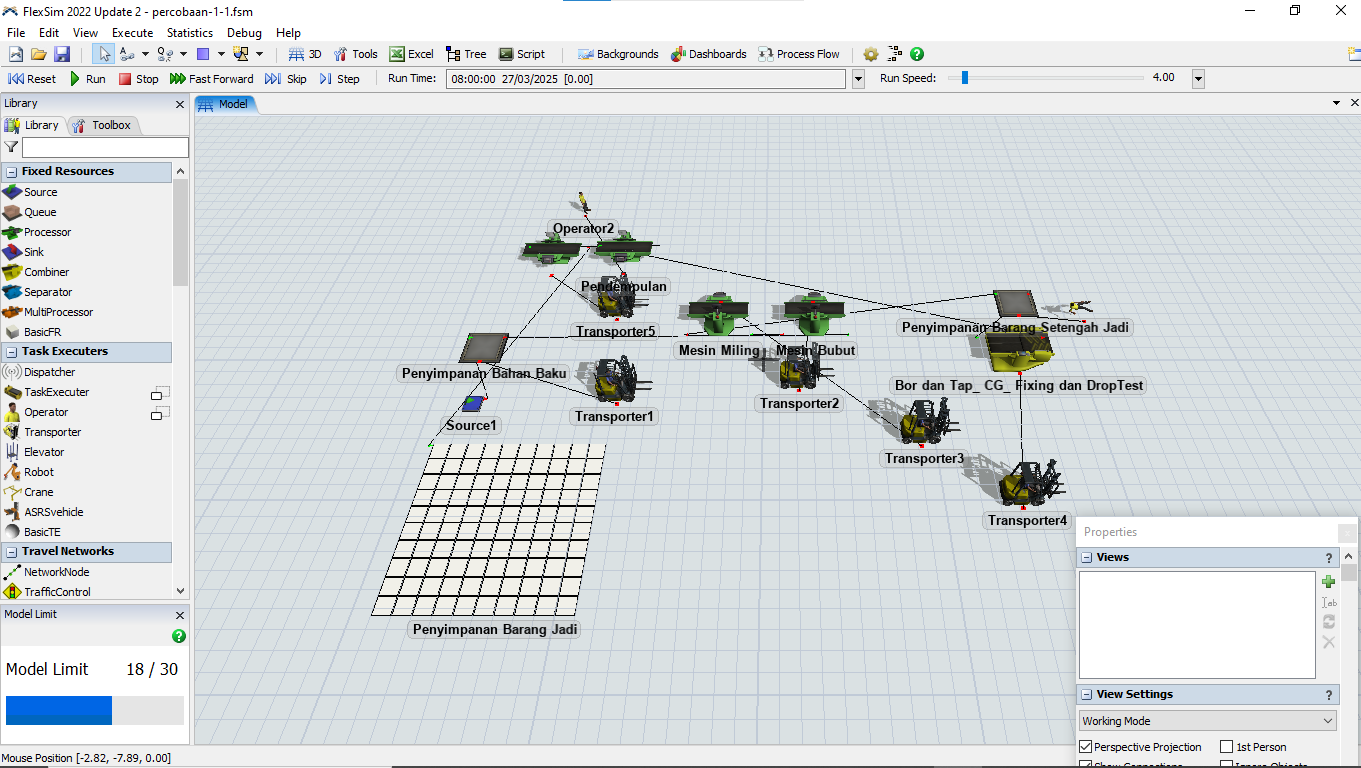This screenshot has height=768, width=1361.
Task: Click the Run Speed slider handle
Action: pos(965,78)
